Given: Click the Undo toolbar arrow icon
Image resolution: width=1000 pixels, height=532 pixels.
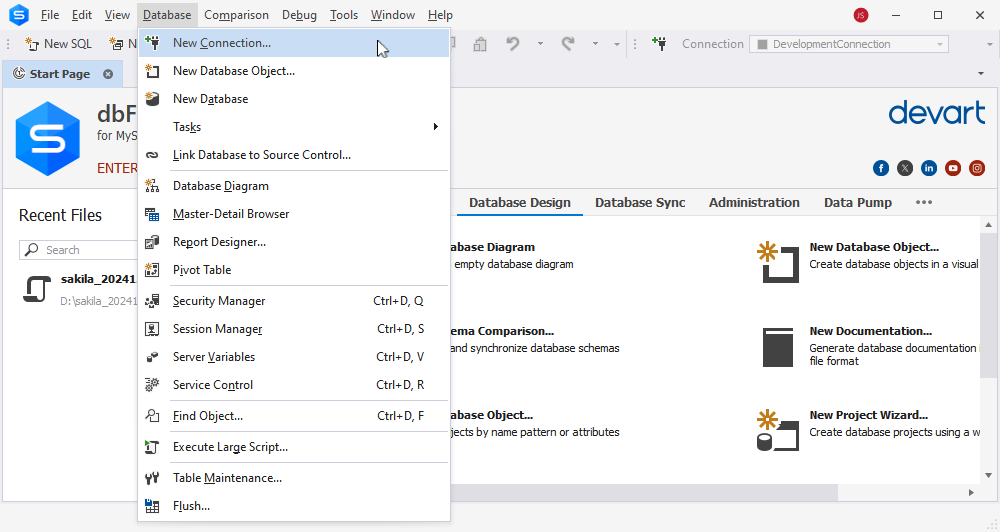Looking at the screenshot, I should pos(513,43).
